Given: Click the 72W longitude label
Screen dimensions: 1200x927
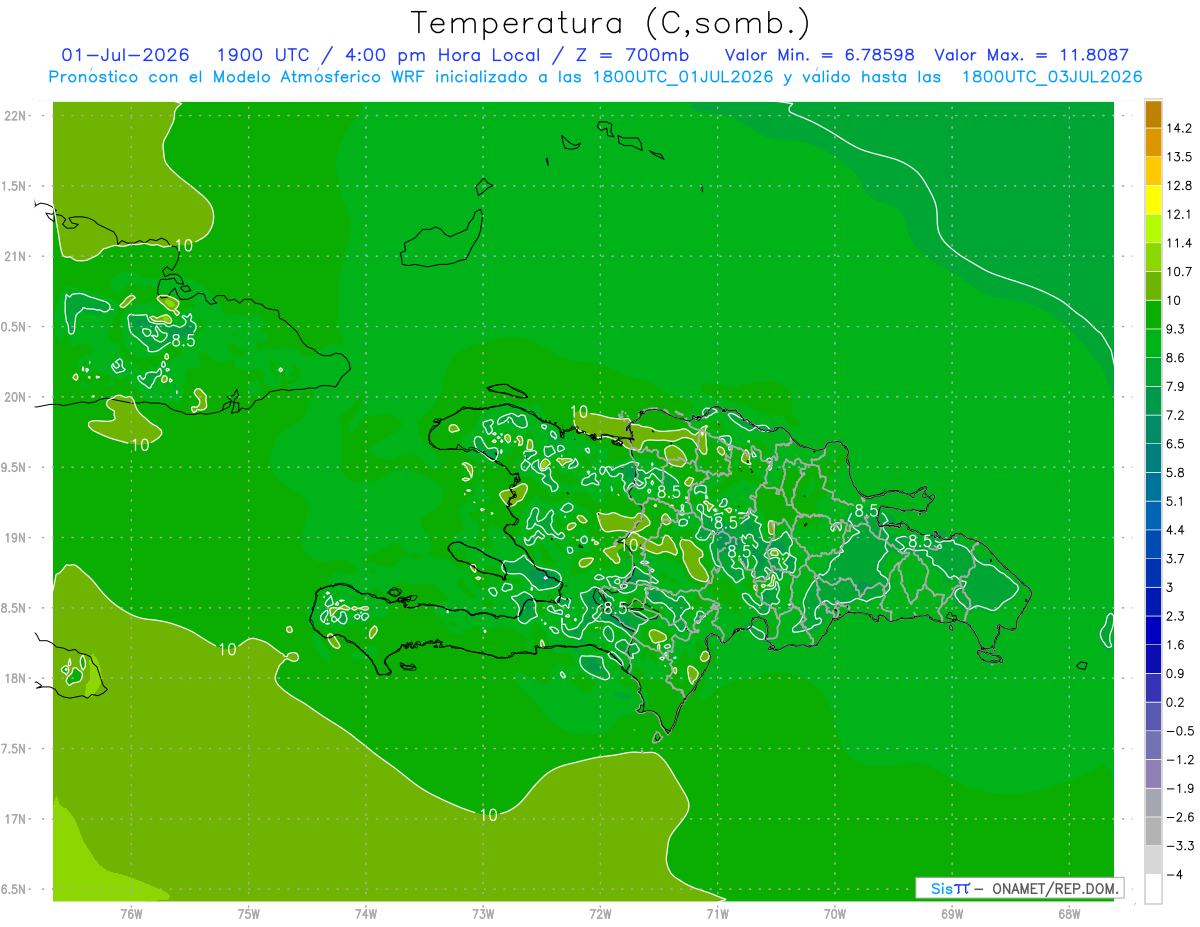Looking at the screenshot, I should 600,913.
